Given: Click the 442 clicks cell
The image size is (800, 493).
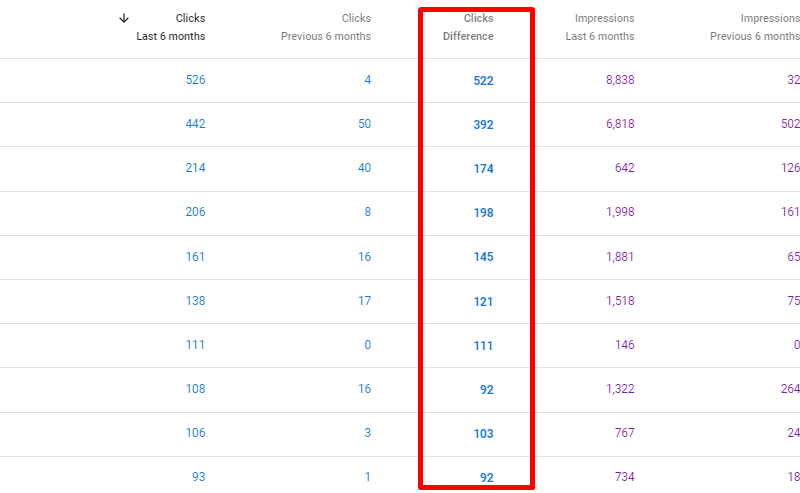Looking at the screenshot, I should click(x=195, y=124).
